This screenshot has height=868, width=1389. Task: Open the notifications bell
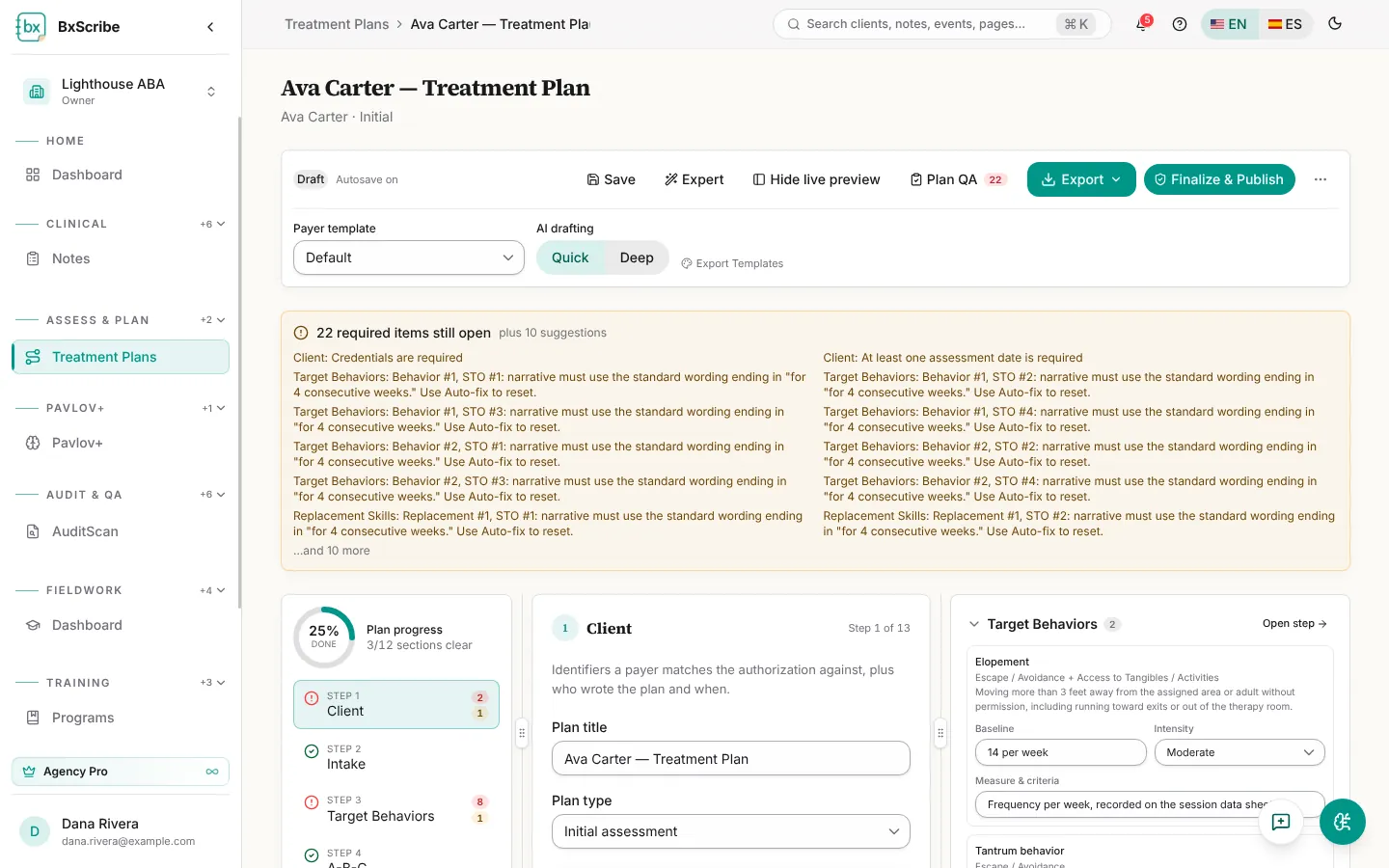[x=1142, y=24]
